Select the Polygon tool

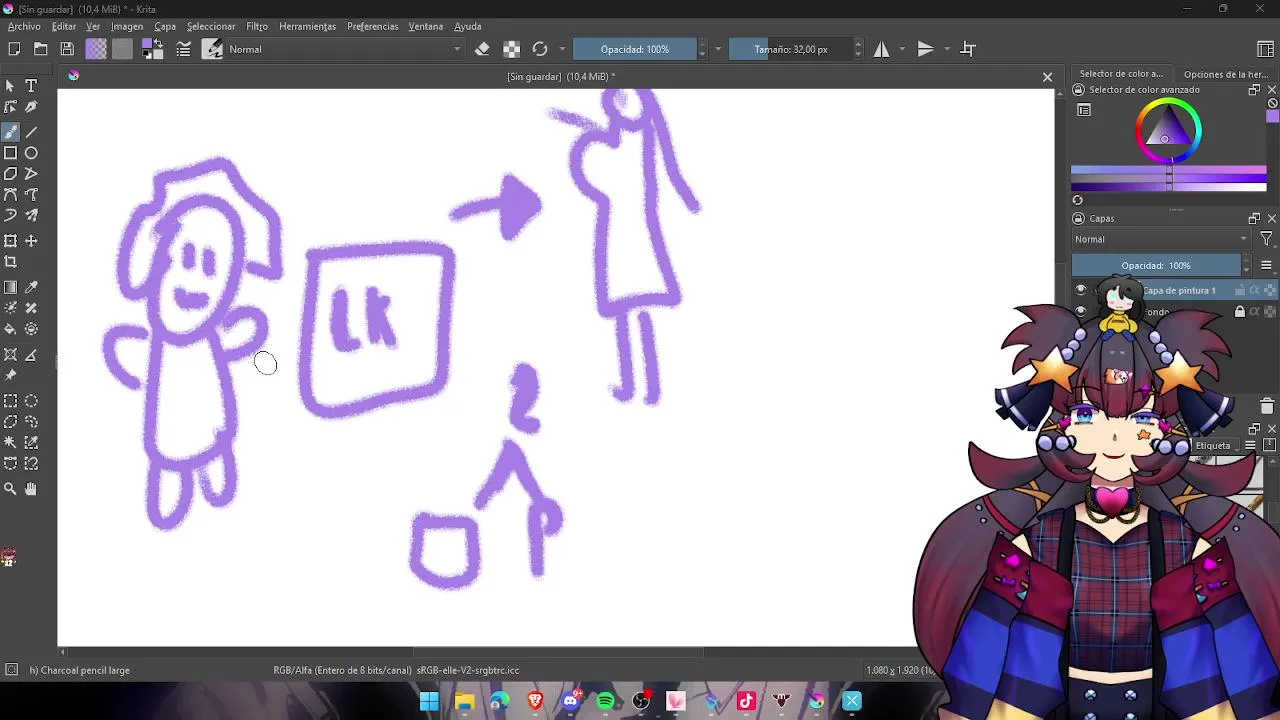10,174
